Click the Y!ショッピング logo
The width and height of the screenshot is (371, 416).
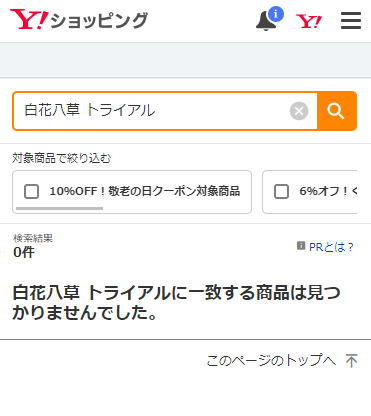79,19
